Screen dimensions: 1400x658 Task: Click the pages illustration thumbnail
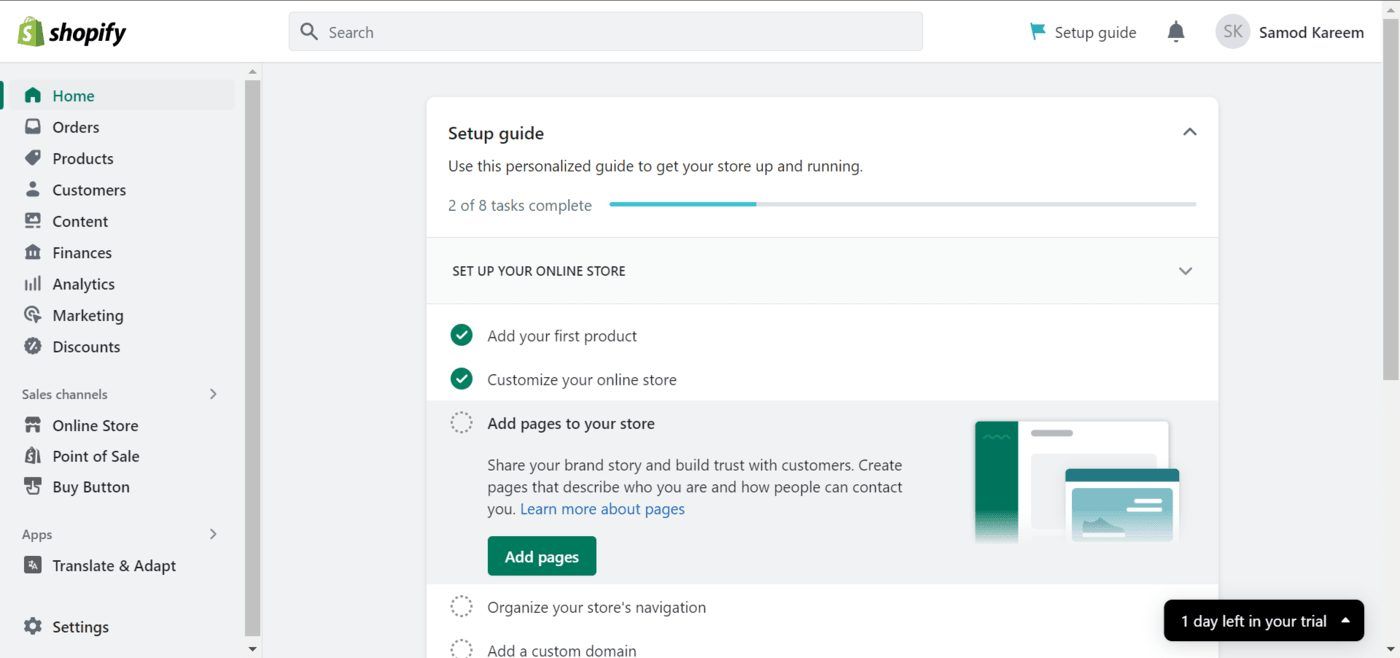click(1077, 482)
